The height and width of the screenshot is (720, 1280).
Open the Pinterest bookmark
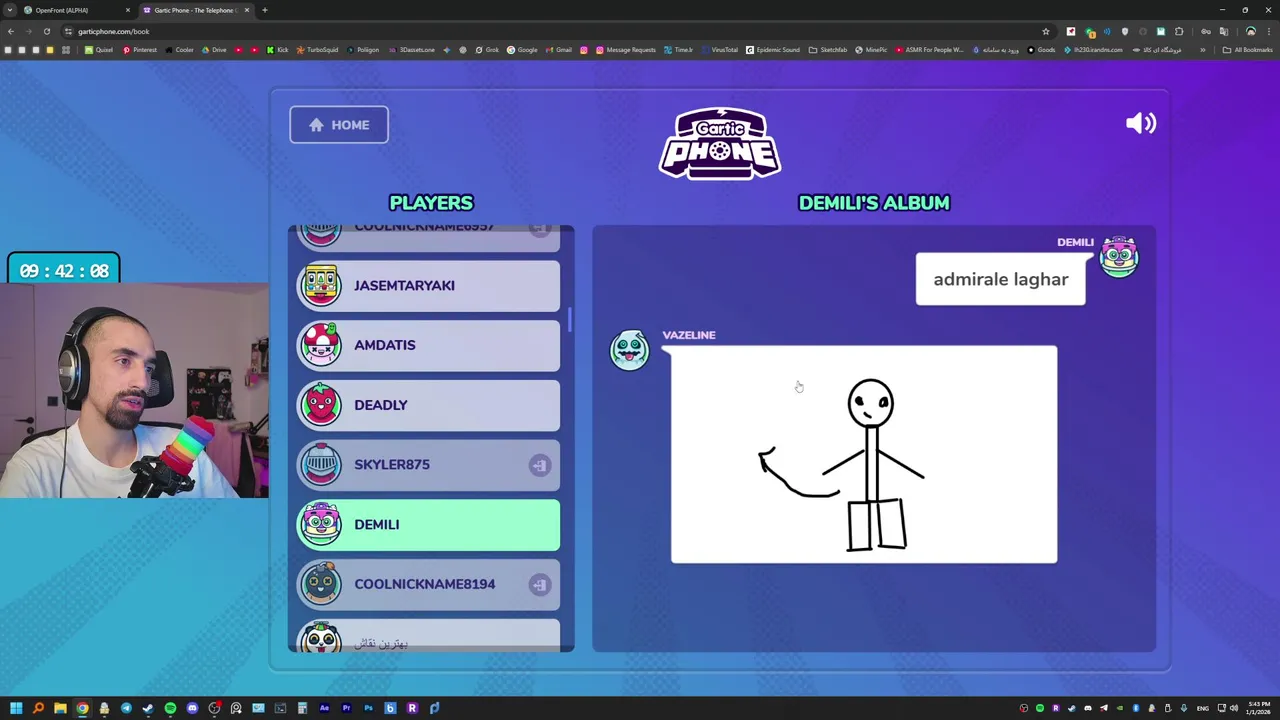[140, 50]
